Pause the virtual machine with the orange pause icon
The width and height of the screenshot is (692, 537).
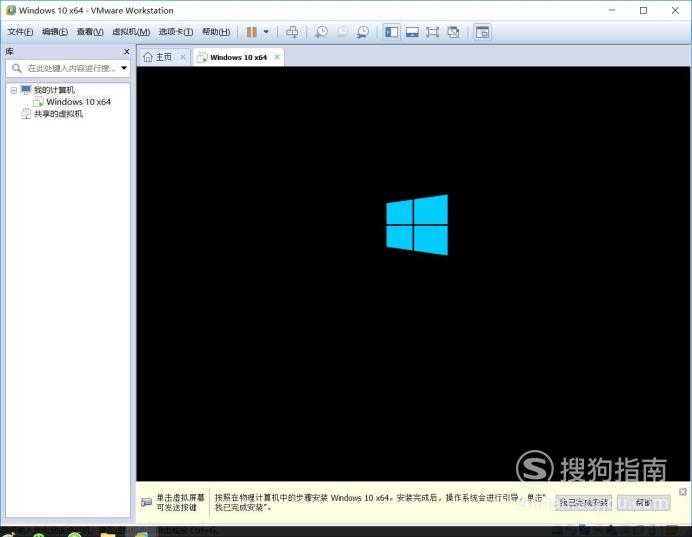[x=252, y=32]
